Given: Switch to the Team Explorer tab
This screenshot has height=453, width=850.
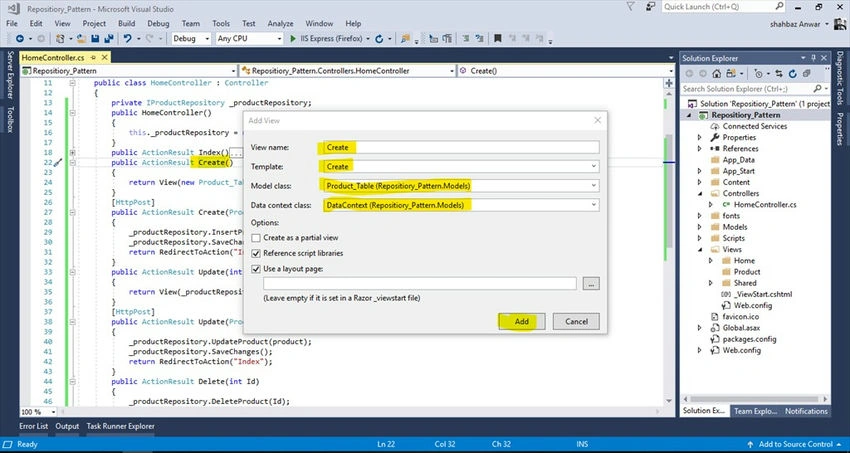Looking at the screenshot, I should pyautogui.click(x=756, y=411).
